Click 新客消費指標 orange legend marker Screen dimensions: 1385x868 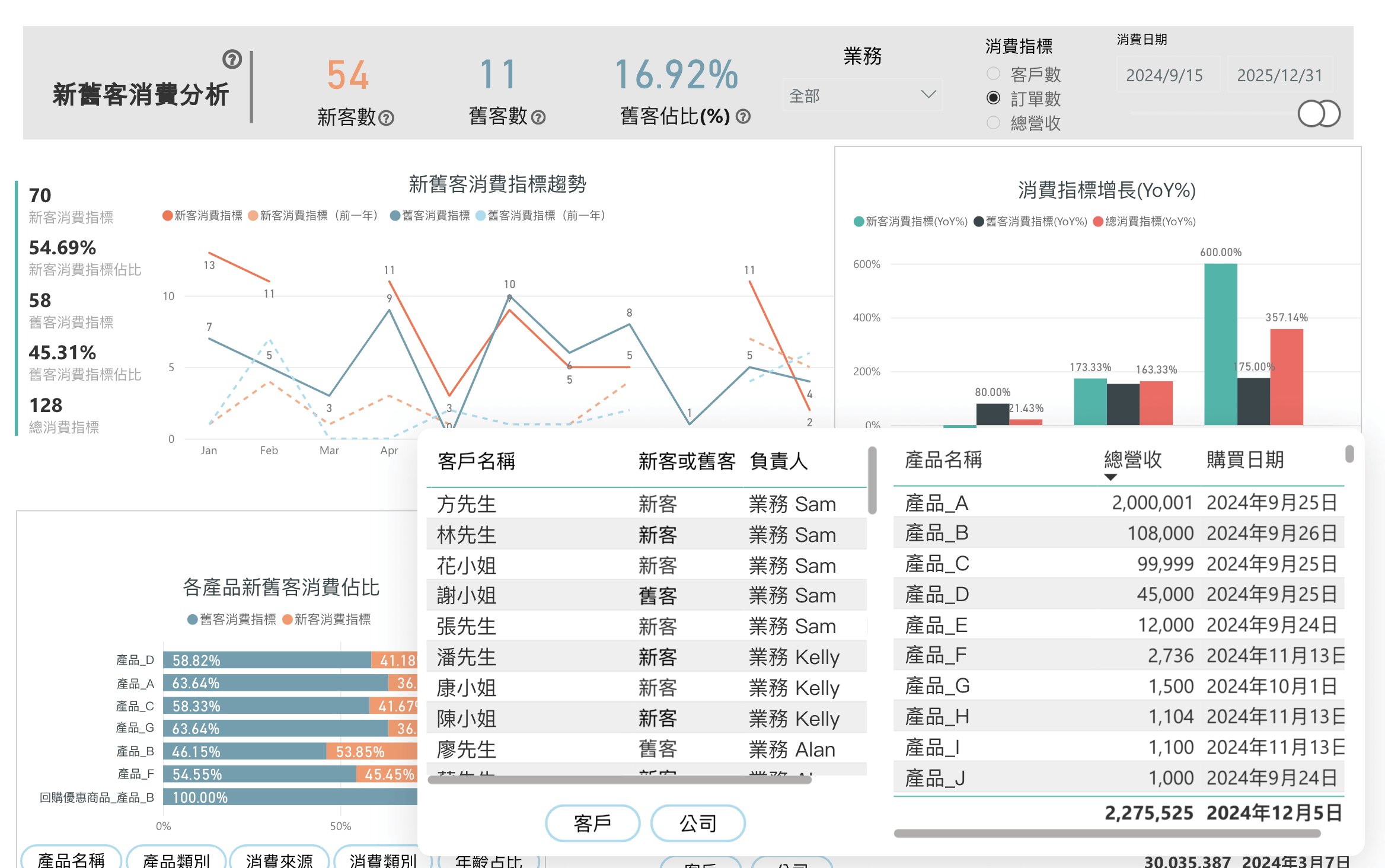168,215
